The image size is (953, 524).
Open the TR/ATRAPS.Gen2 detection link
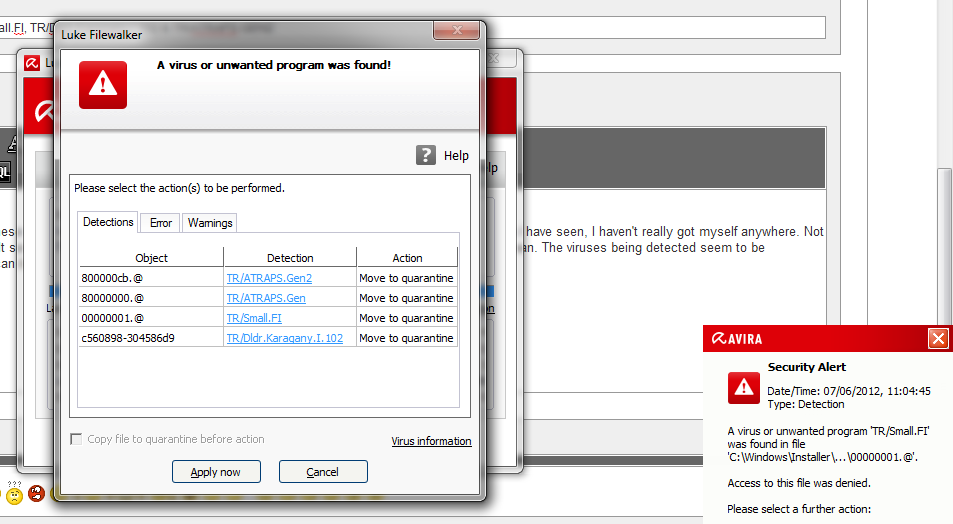269,278
